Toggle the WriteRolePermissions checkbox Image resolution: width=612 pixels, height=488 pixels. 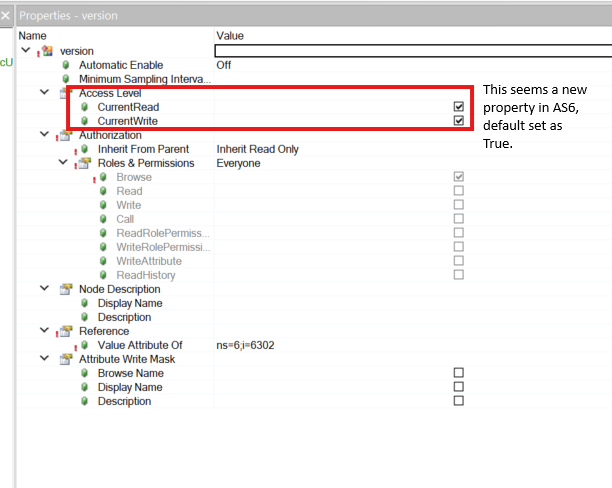[459, 247]
